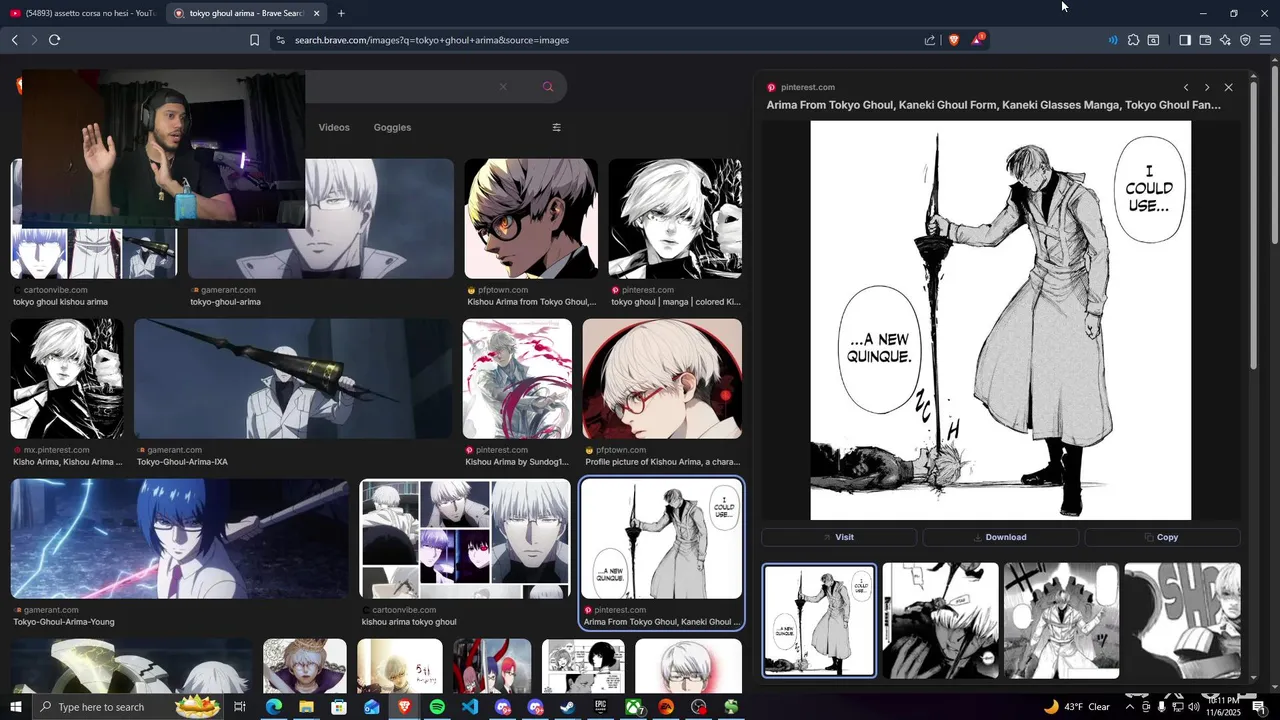
Task: Click the Visit button under the preview
Action: tap(839, 537)
